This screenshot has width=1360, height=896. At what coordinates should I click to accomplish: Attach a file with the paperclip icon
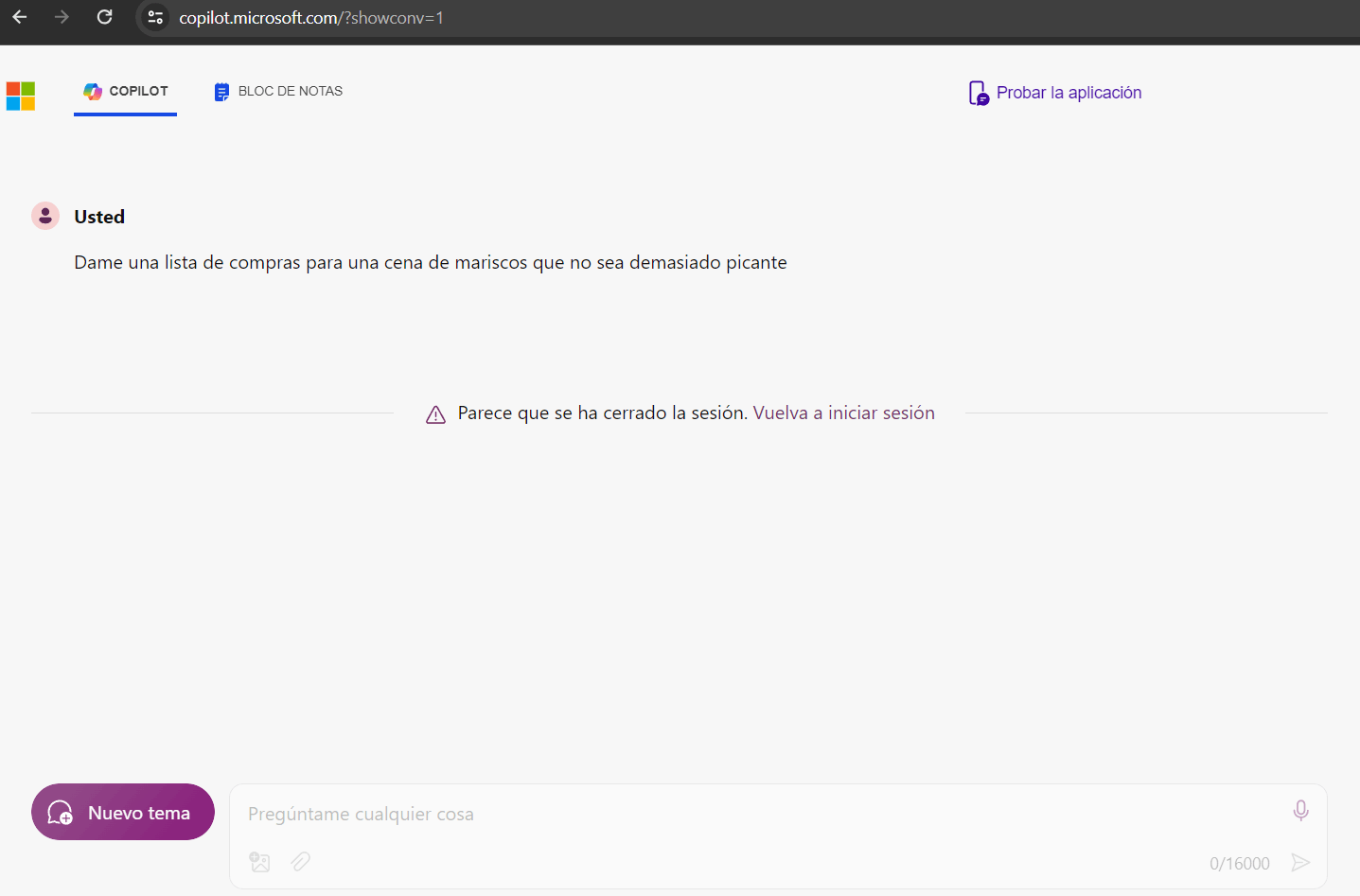click(x=301, y=862)
